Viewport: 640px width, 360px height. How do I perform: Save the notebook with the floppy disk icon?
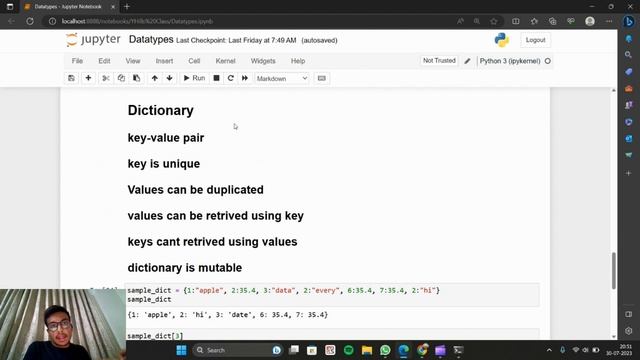pos(71,78)
